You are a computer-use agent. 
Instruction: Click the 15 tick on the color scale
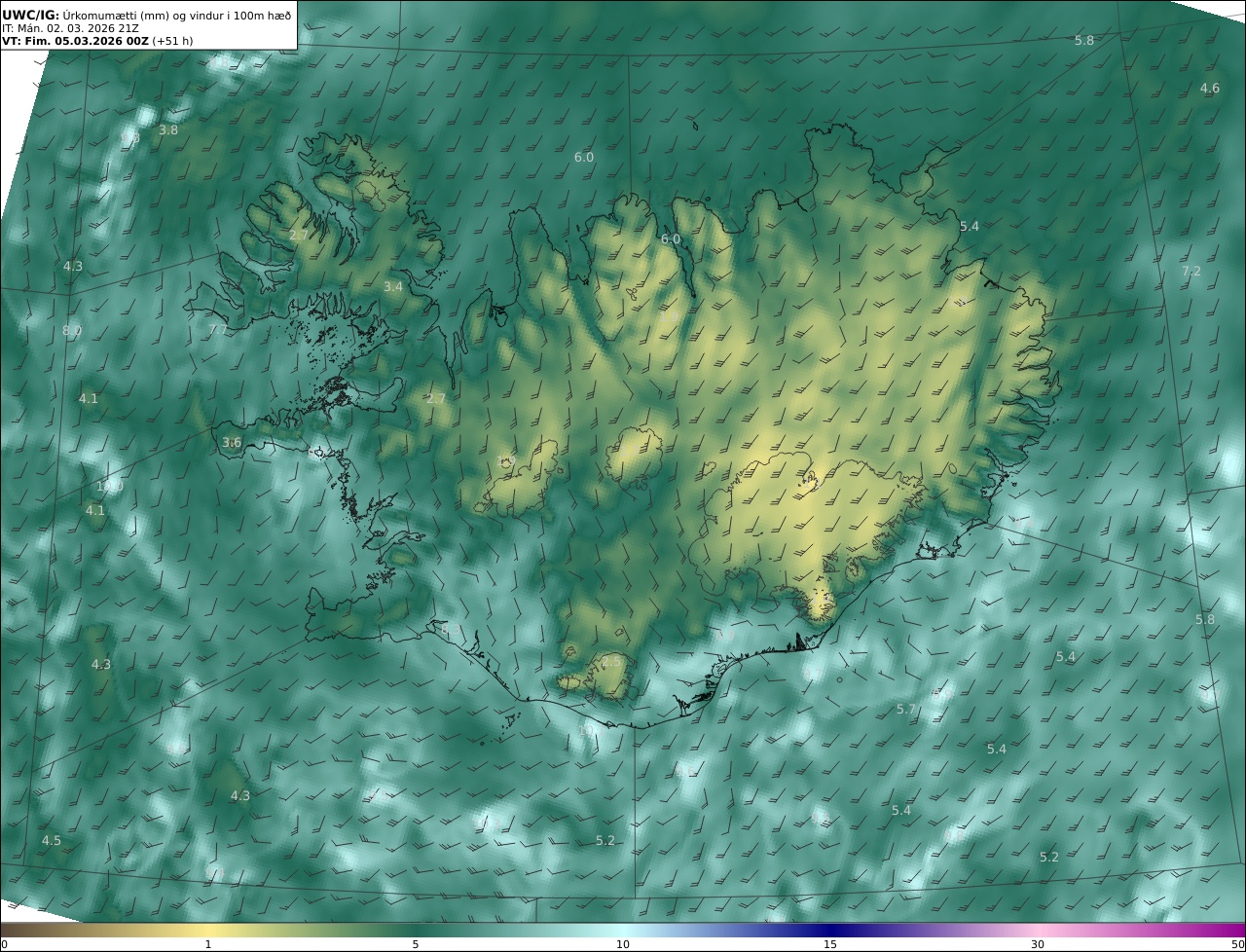tap(830, 945)
